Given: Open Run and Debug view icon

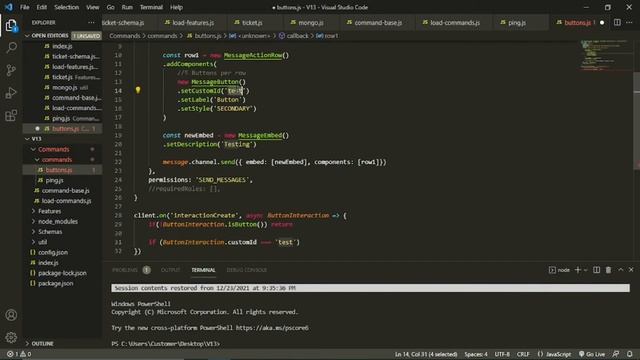Looking at the screenshot, I should tap(11, 93).
